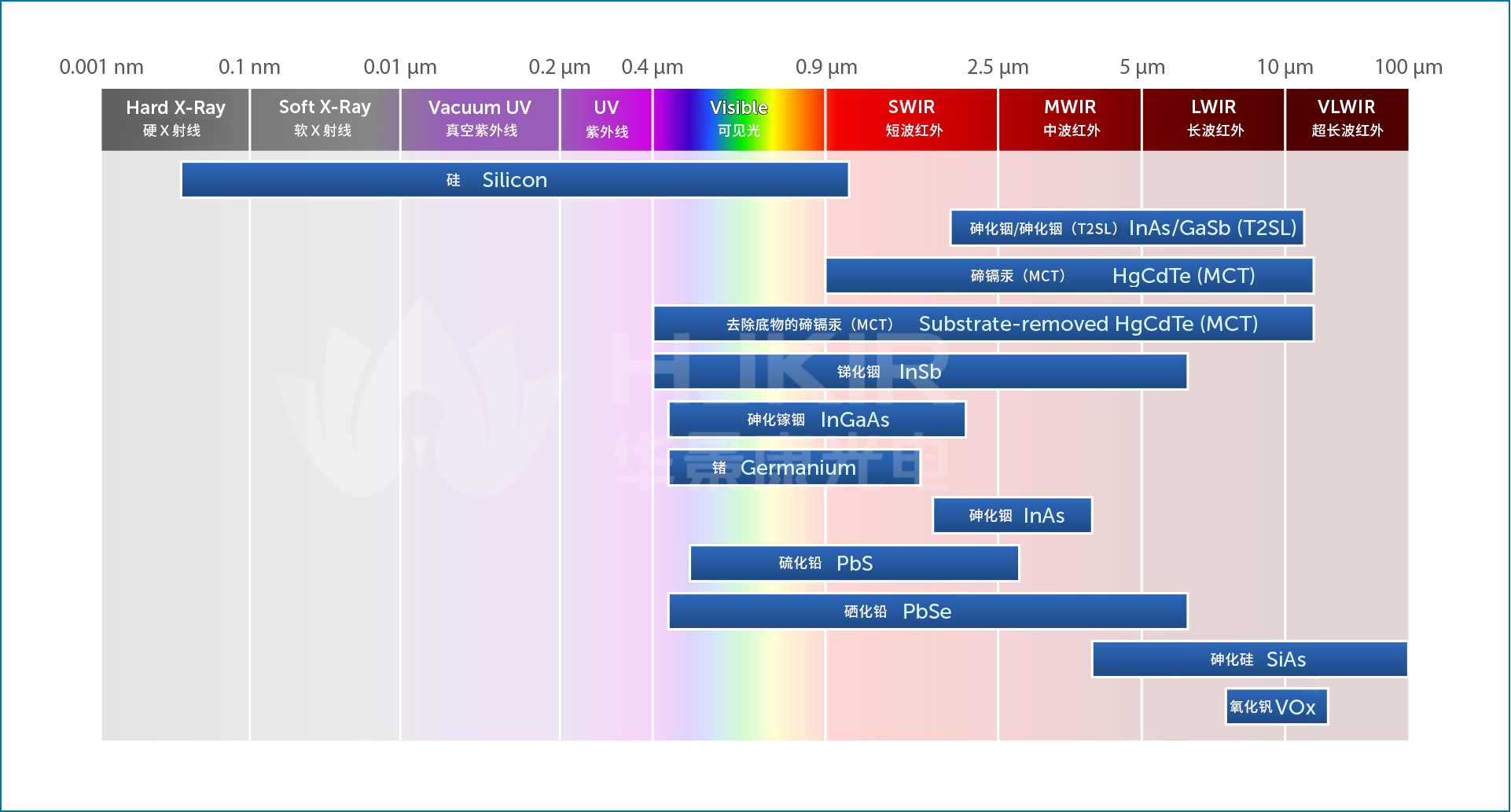
Task: Click the SiAs detector bar
Action: click(1250, 660)
